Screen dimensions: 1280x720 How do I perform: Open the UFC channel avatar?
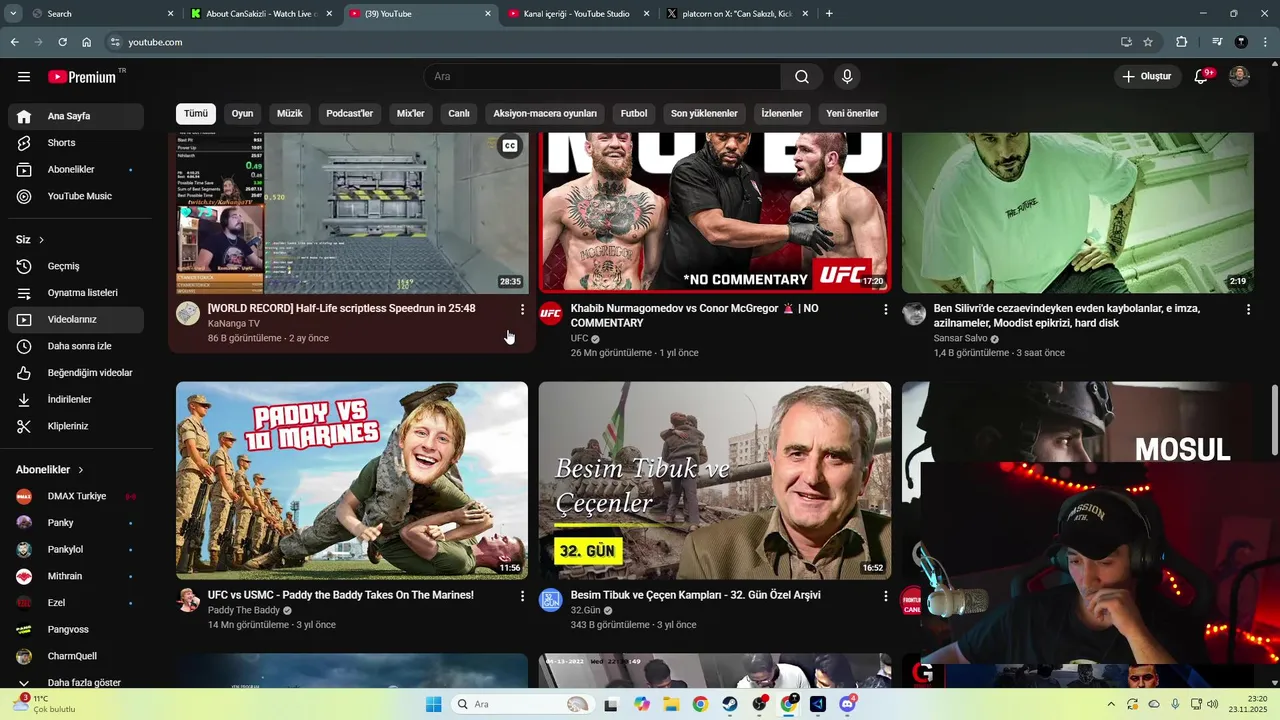pos(551,314)
